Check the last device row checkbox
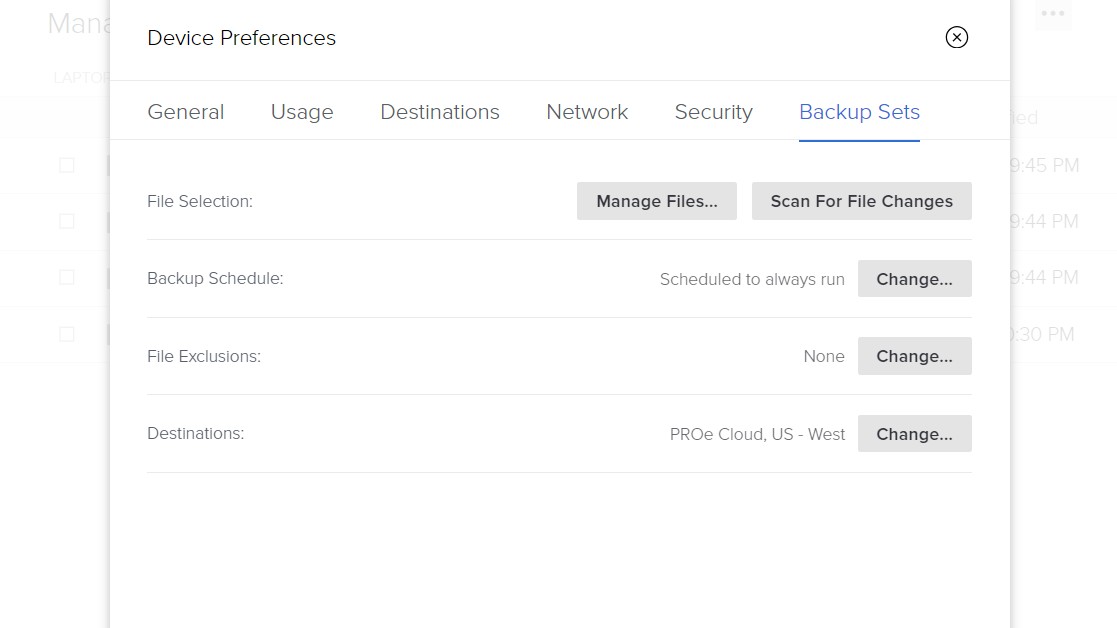This screenshot has height=628, width=1117. 66,334
